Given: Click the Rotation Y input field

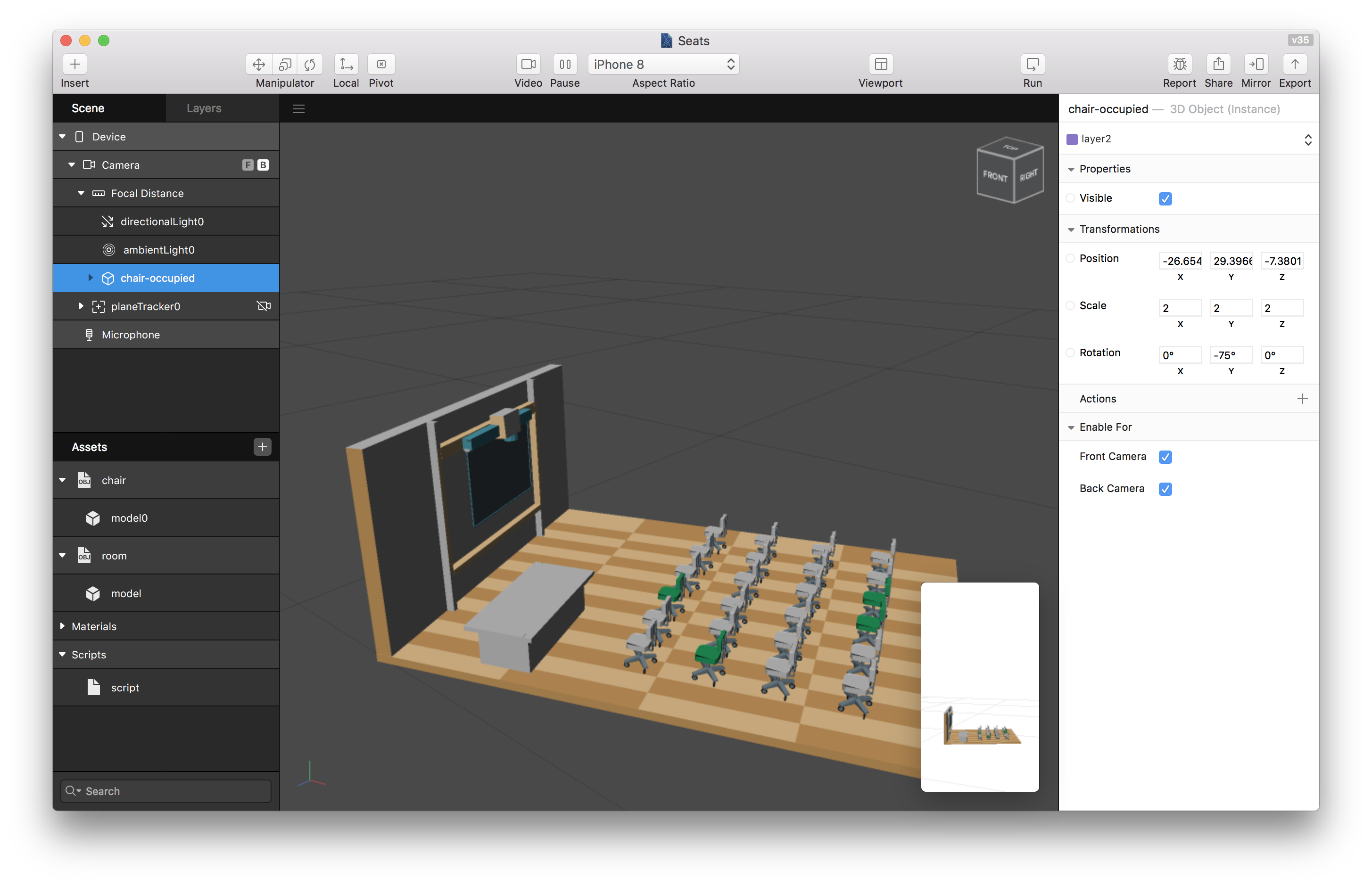Looking at the screenshot, I should point(1231,355).
